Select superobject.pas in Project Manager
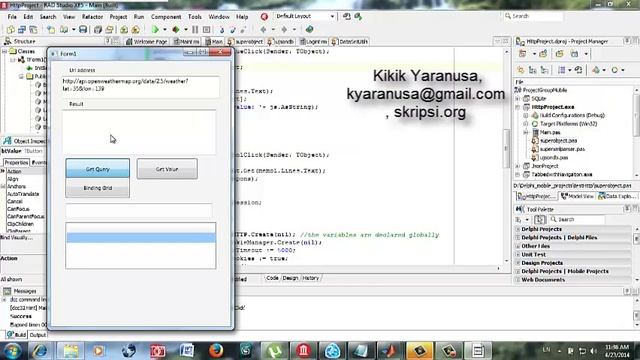This screenshot has width=640, height=360. [x=558, y=140]
